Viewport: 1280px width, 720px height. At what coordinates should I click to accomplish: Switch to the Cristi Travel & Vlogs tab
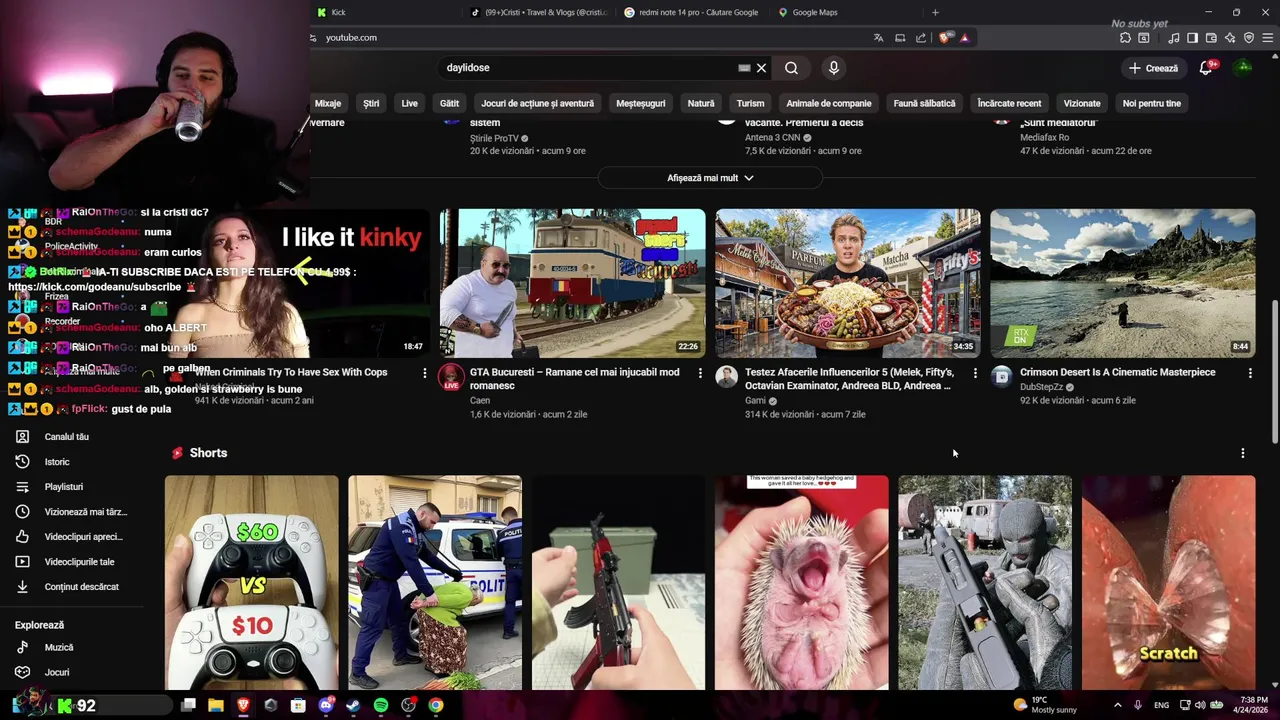point(540,12)
